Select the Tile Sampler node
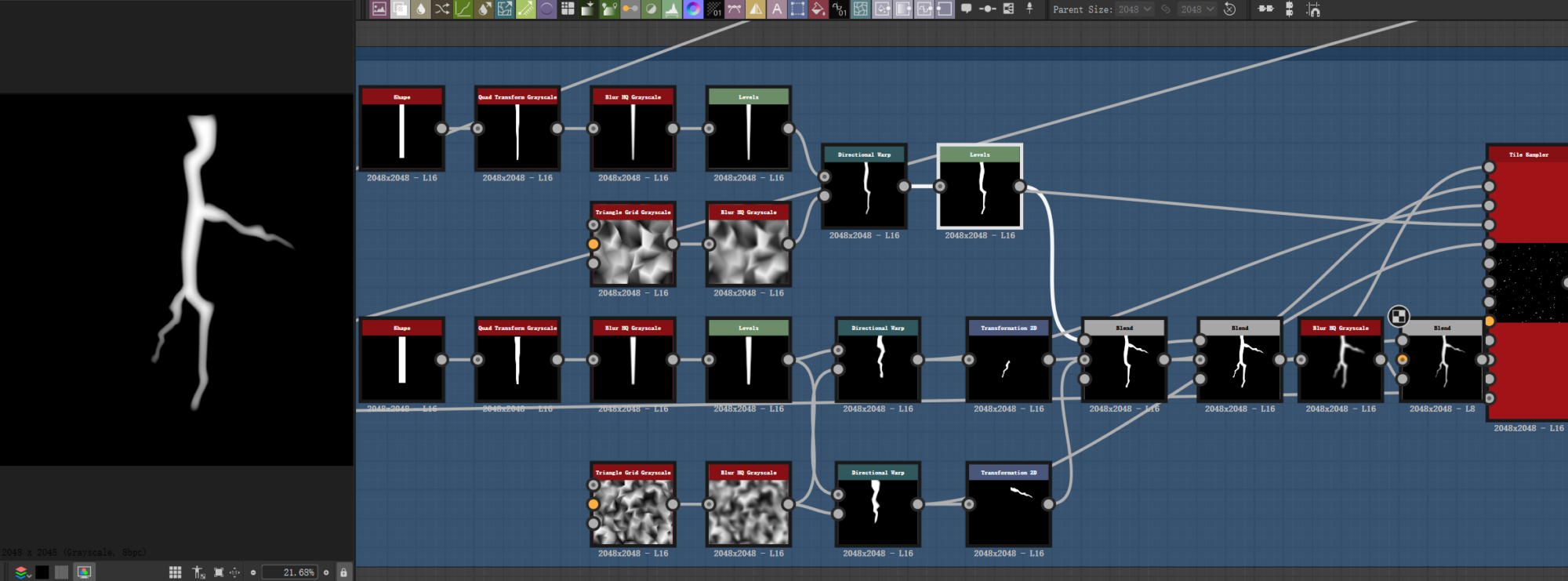The height and width of the screenshot is (581, 1568). click(x=1527, y=282)
